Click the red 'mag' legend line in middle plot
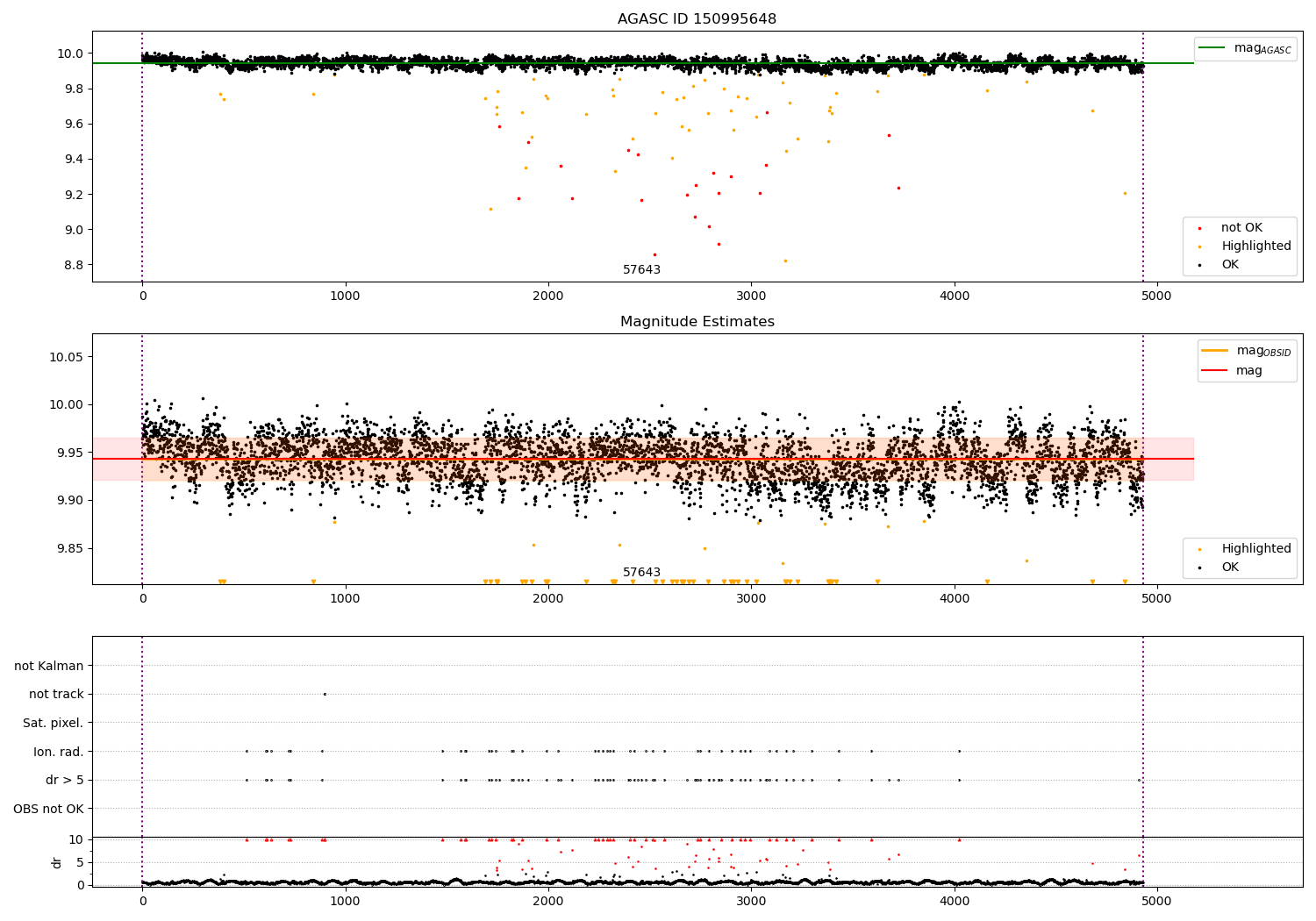The height and width of the screenshot is (921, 1316). pos(1215,371)
